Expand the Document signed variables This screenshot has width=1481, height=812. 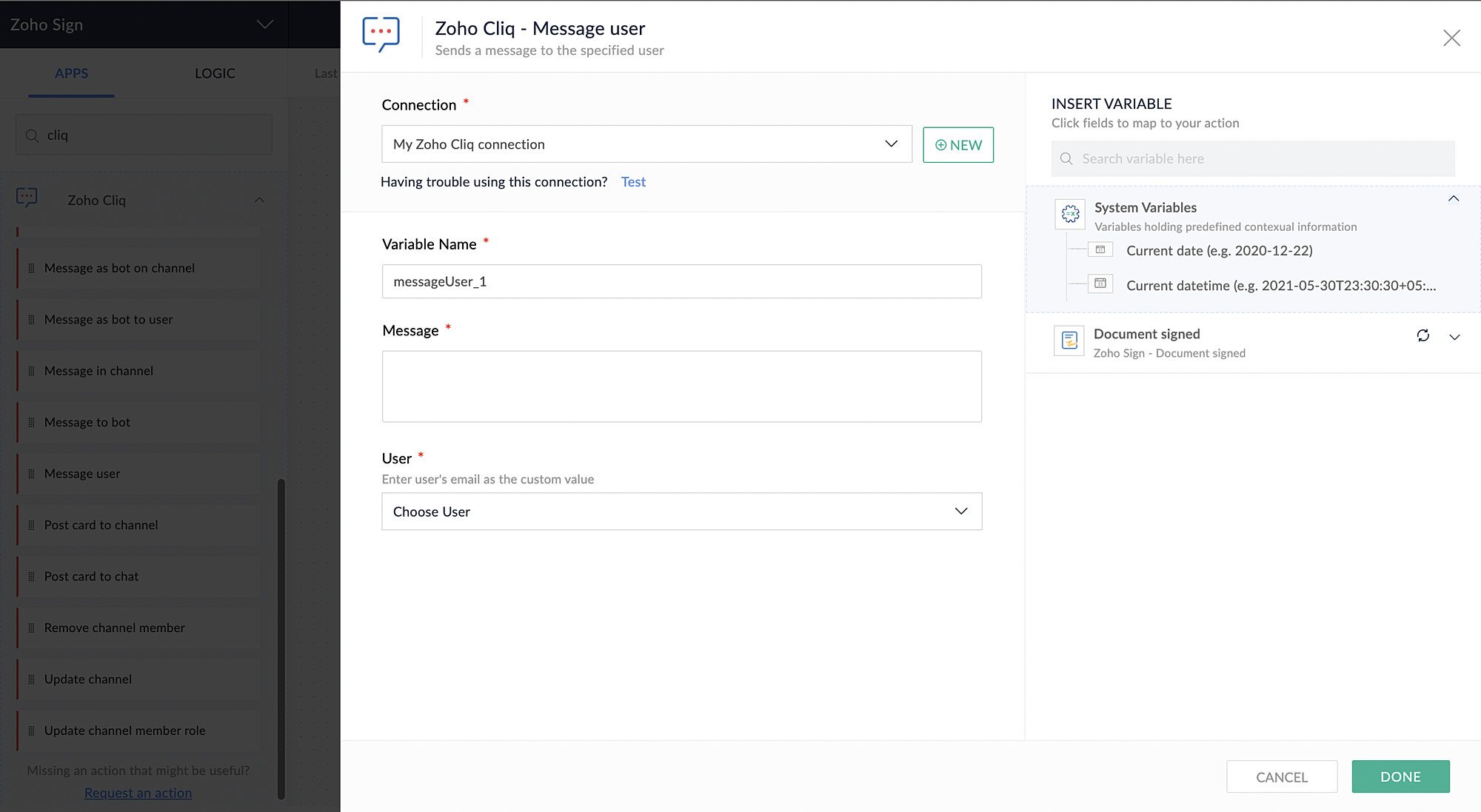[1454, 337]
